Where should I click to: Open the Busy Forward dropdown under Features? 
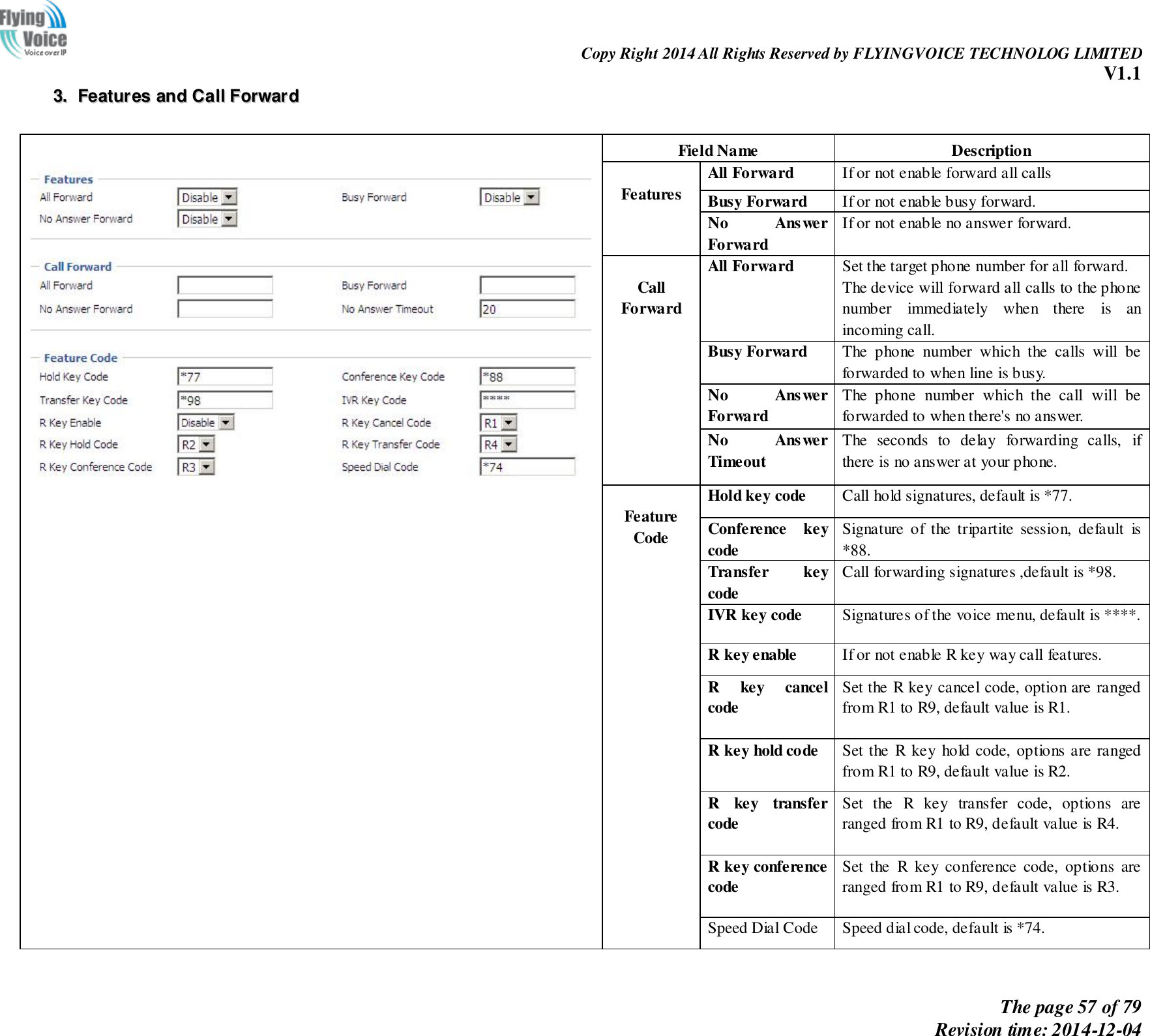pos(510,197)
